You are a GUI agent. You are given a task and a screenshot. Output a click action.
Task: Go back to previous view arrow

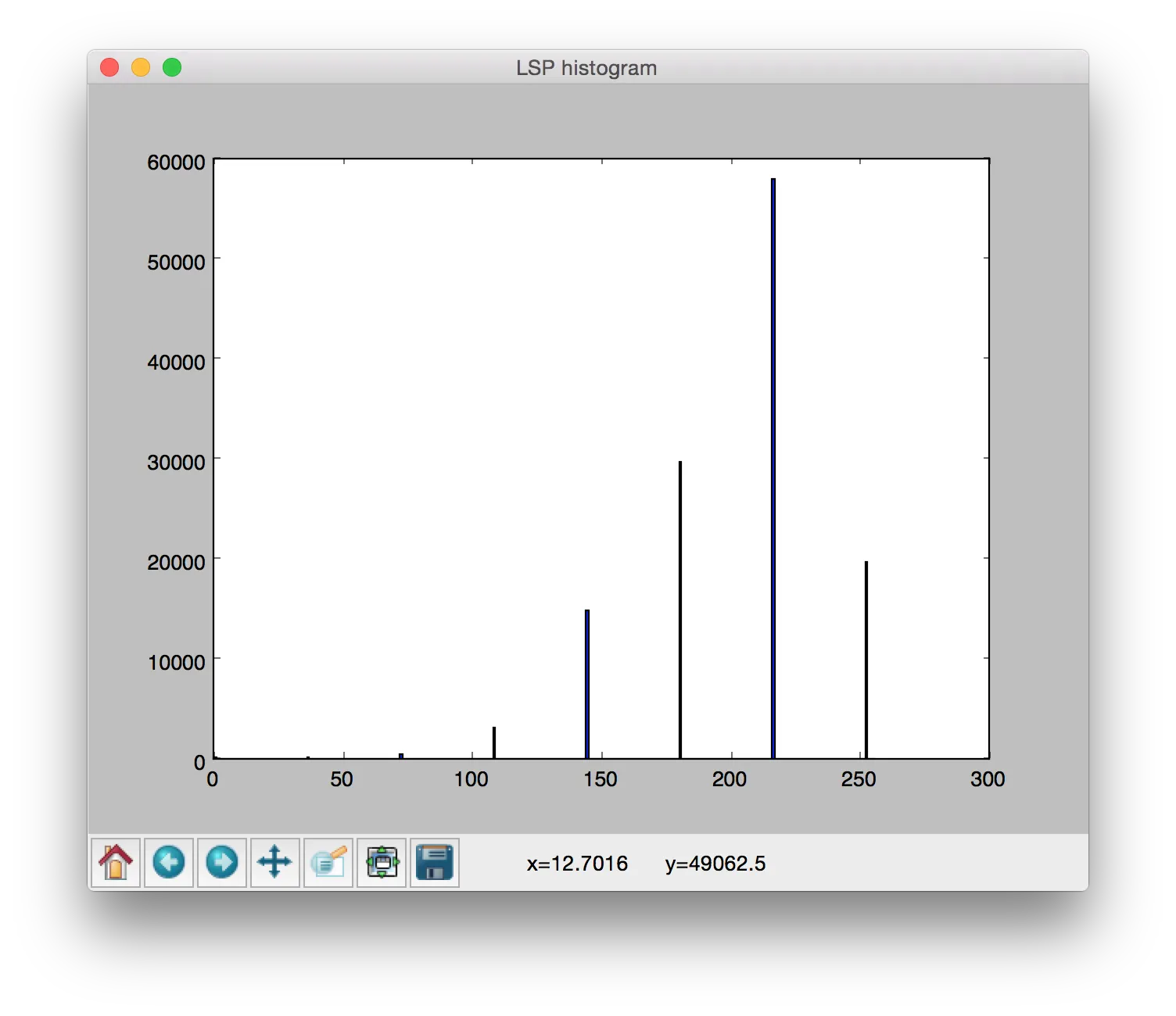click(x=169, y=863)
